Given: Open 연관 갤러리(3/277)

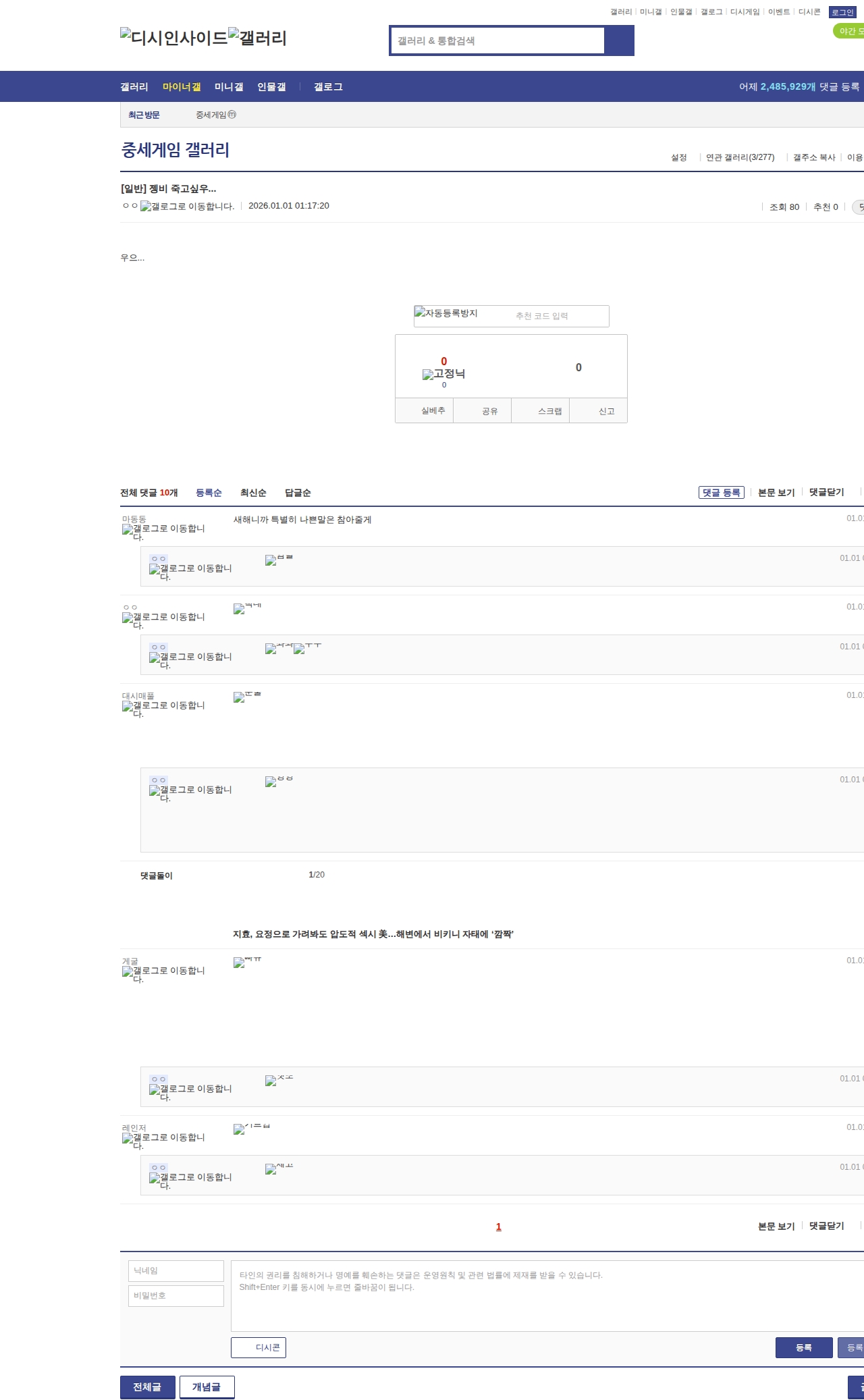Looking at the screenshot, I should point(740,157).
